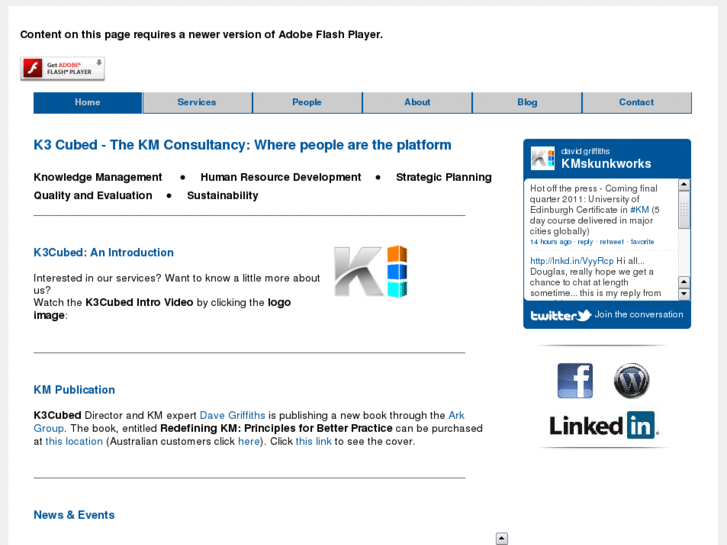
Task: Open the People navigation tab
Action: coord(307,103)
